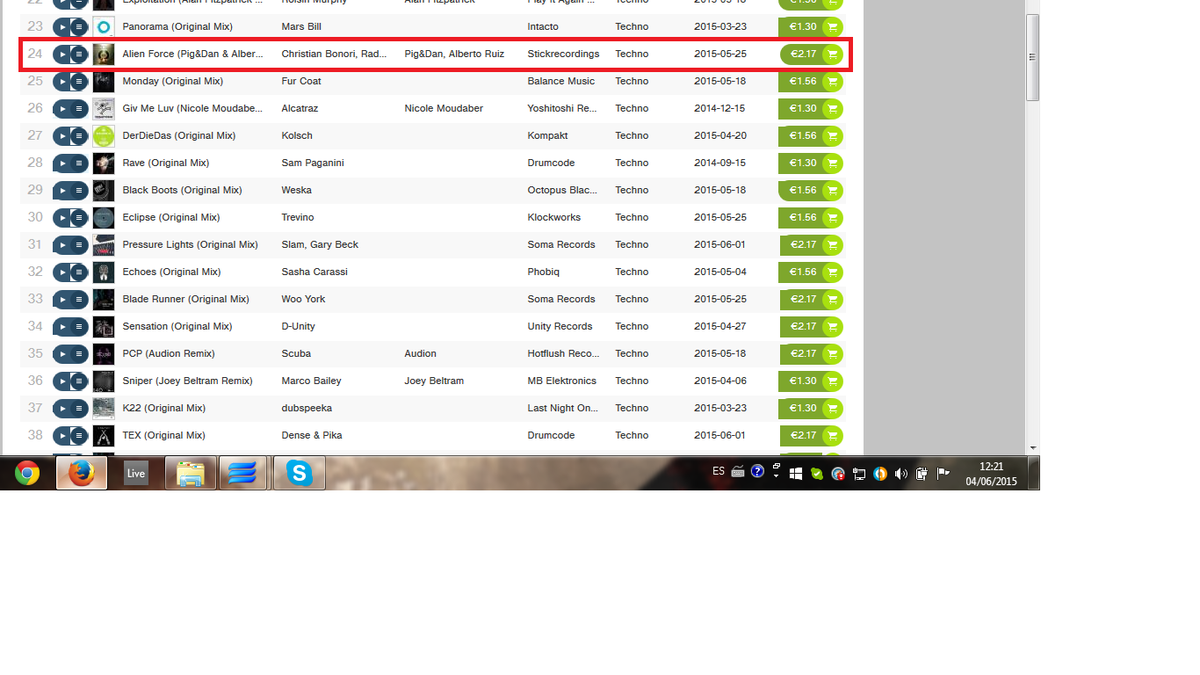Queue DerDieDas (Original Mix) by Kolsch
Screen dimensions: 1200x675
click(x=80, y=135)
